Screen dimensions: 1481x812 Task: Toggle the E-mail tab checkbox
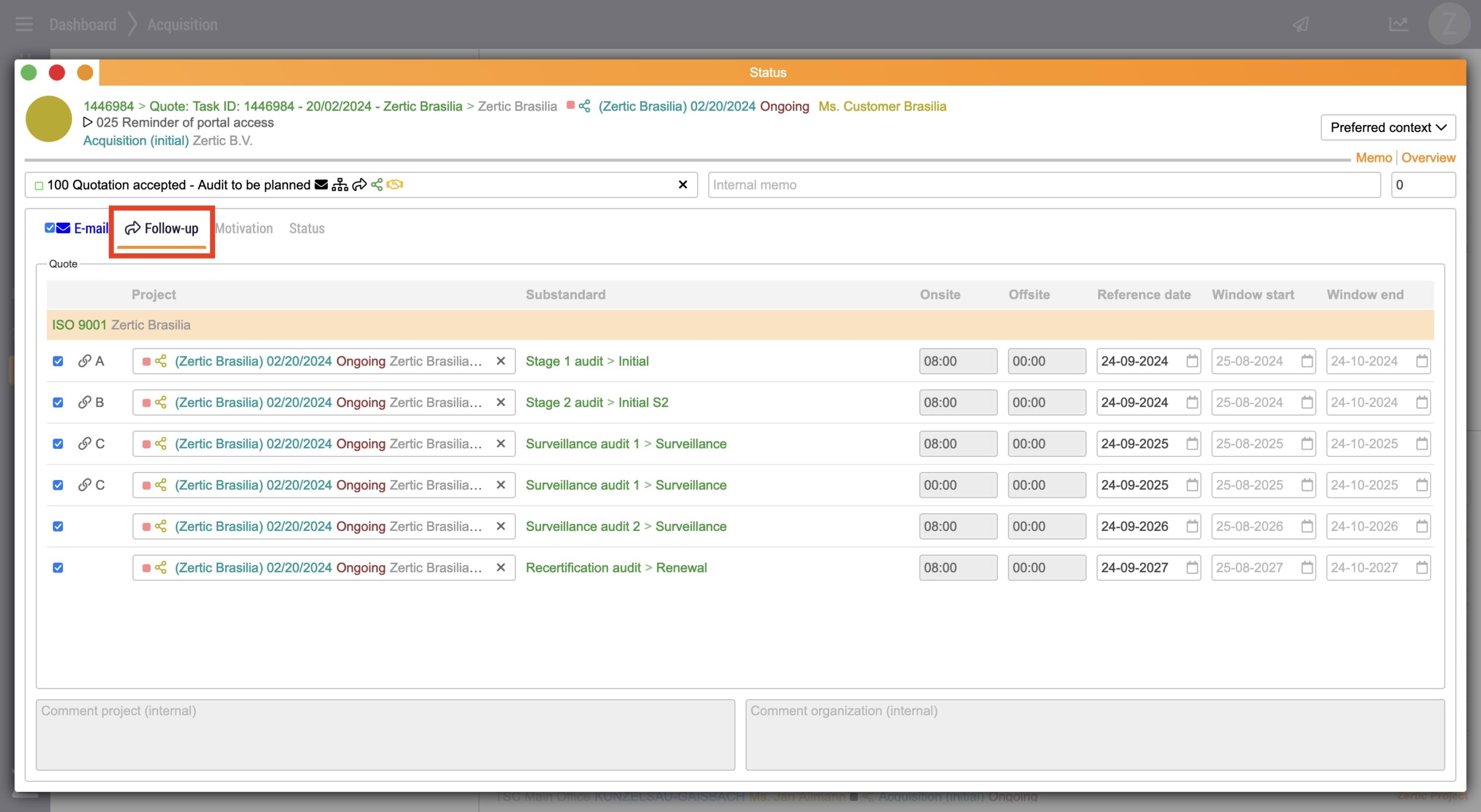[50, 228]
